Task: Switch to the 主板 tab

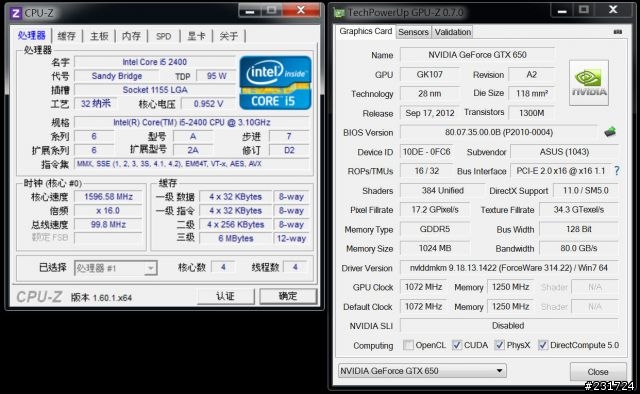Action: coord(99,36)
